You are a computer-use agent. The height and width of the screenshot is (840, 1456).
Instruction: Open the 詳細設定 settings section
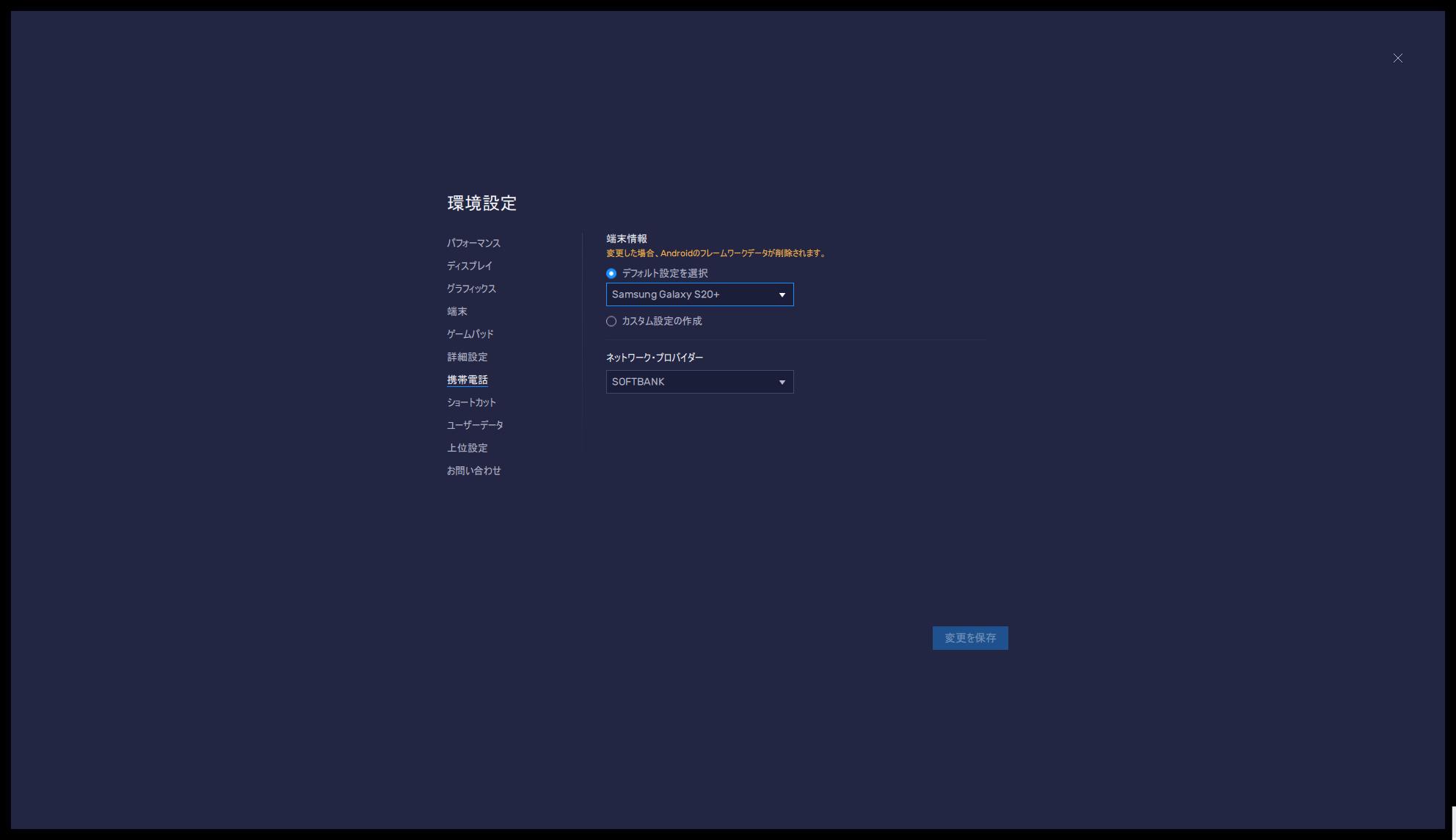click(x=467, y=357)
